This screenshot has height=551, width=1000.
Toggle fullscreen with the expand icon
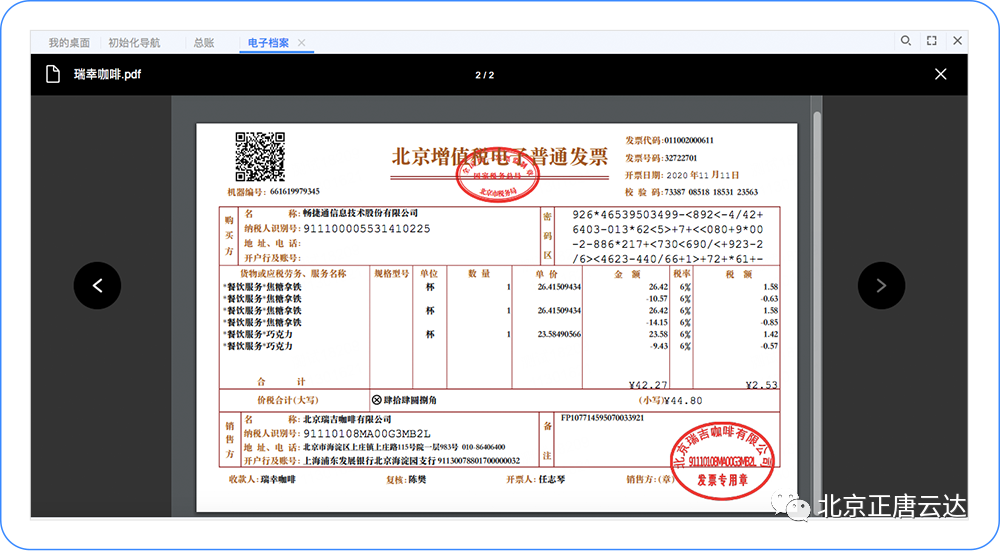pyautogui.click(x=932, y=41)
